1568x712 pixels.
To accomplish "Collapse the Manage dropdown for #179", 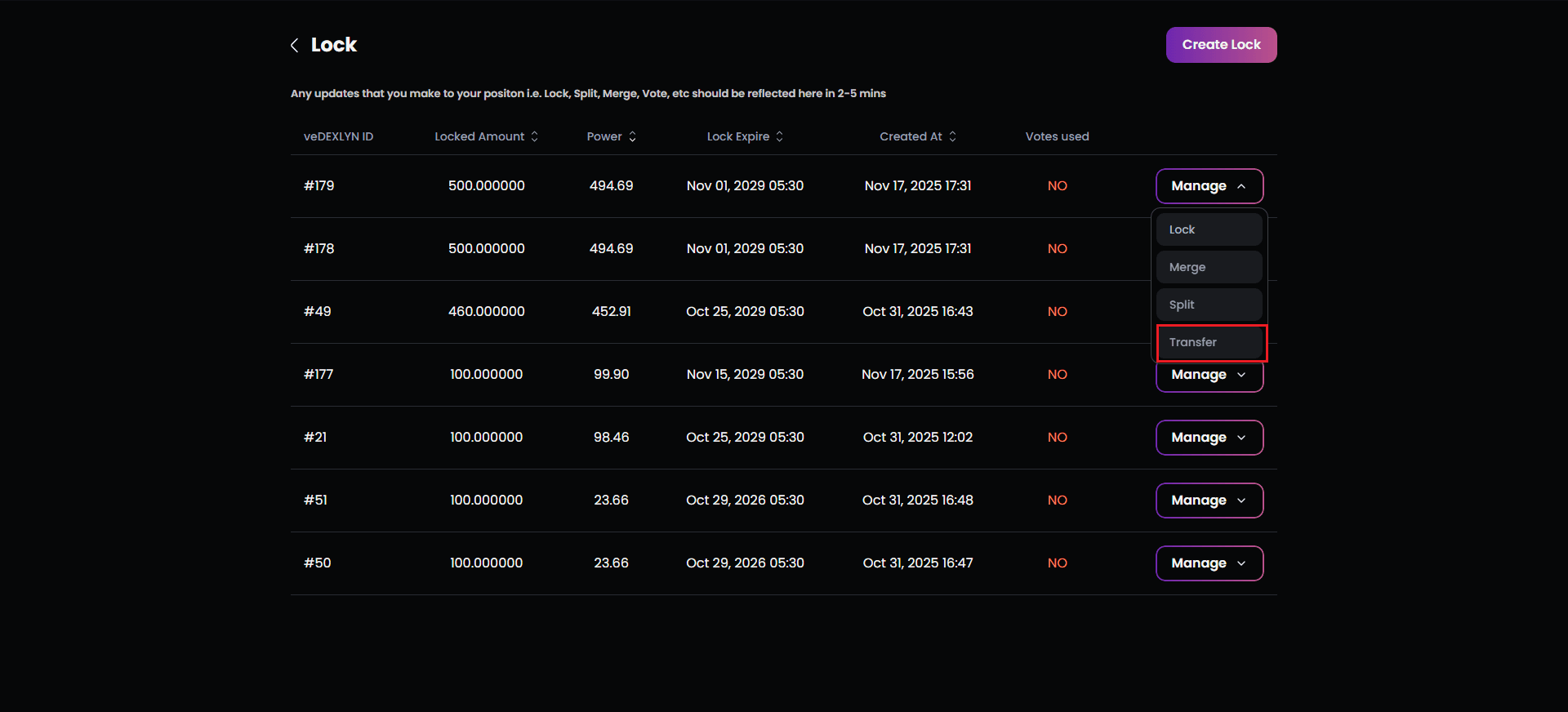I will click(1209, 186).
